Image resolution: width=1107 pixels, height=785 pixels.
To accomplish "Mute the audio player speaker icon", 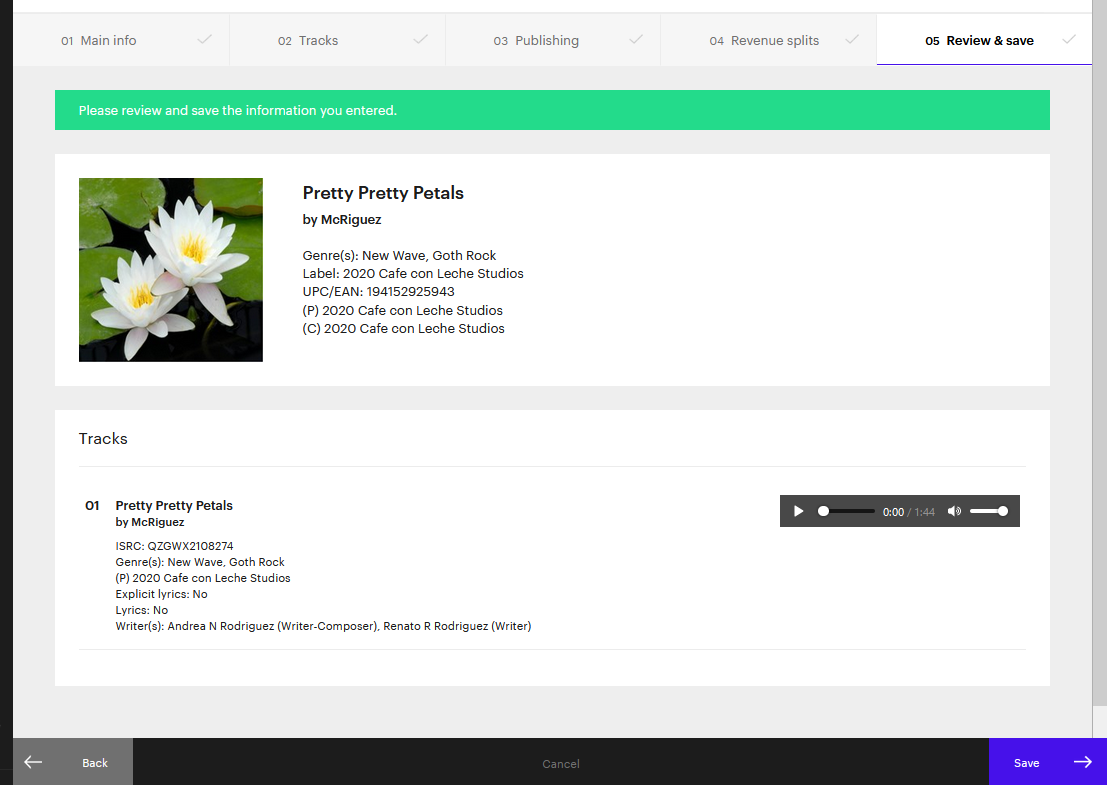I will 954,511.
